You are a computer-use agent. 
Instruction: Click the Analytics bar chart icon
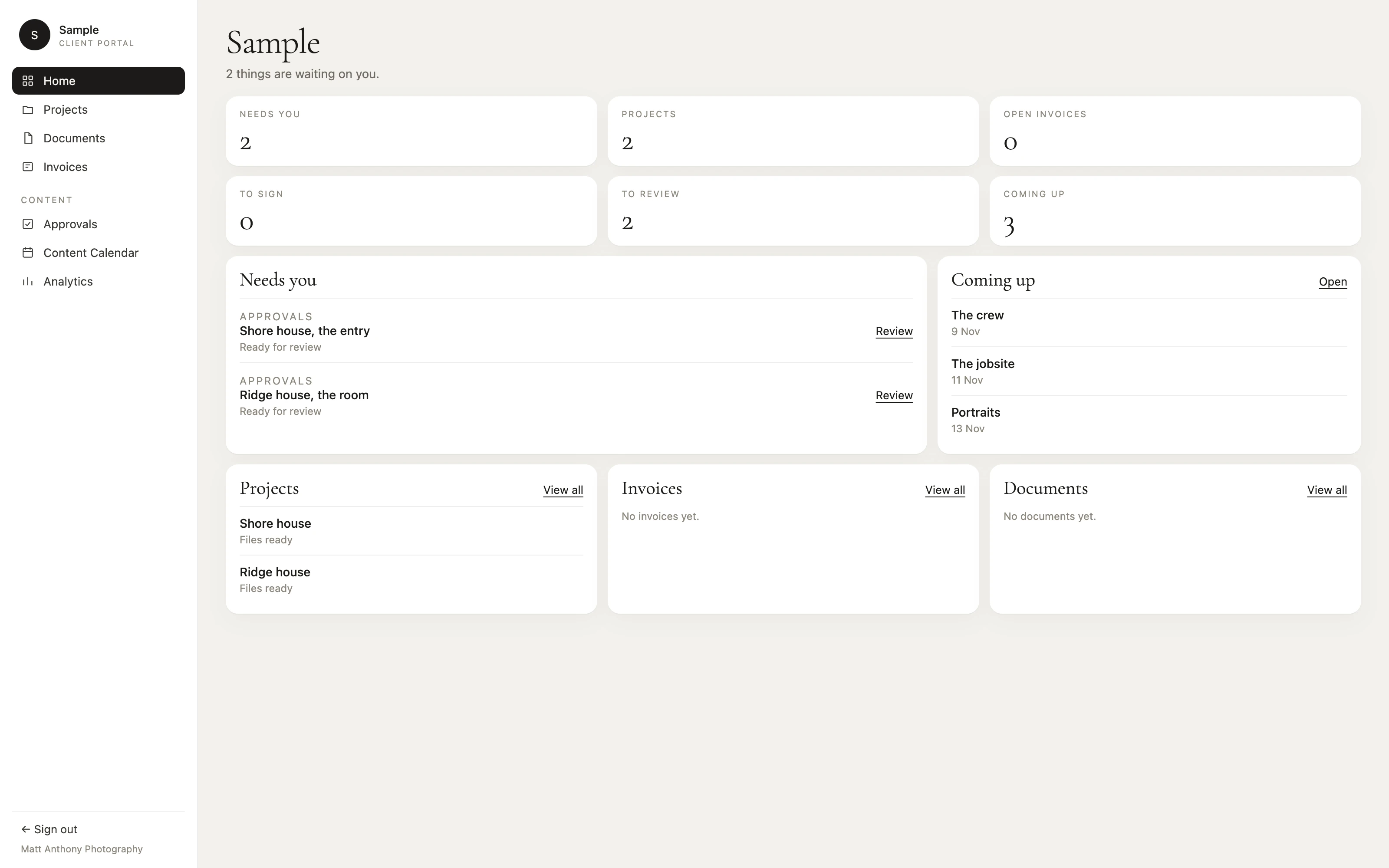pyautogui.click(x=27, y=282)
